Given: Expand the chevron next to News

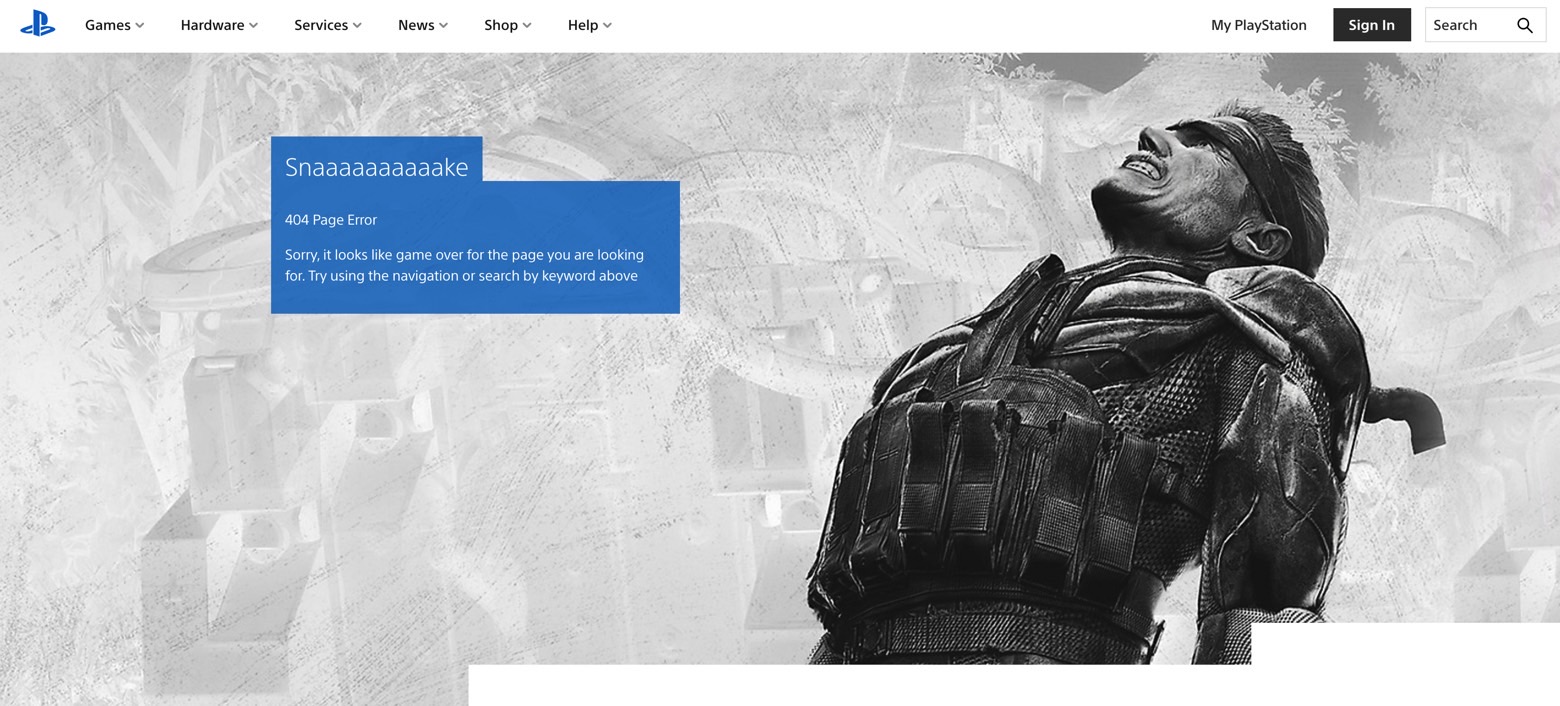Looking at the screenshot, I should pyautogui.click(x=444, y=26).
